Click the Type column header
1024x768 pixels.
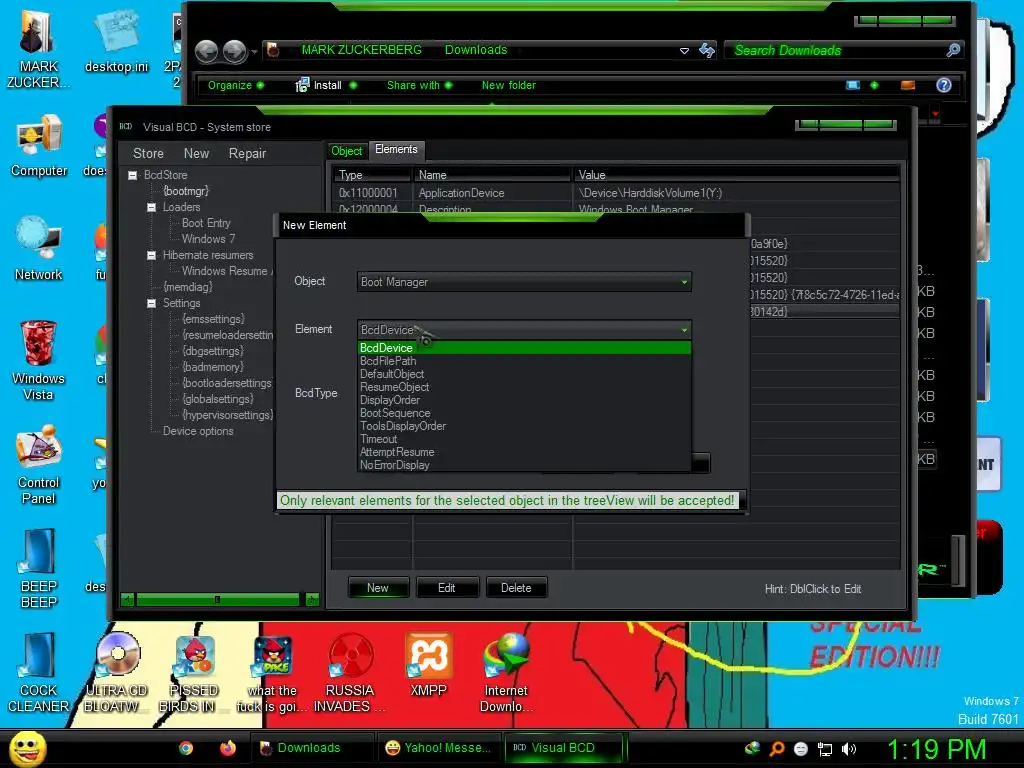pyautogui.click(x=372, y=175)
